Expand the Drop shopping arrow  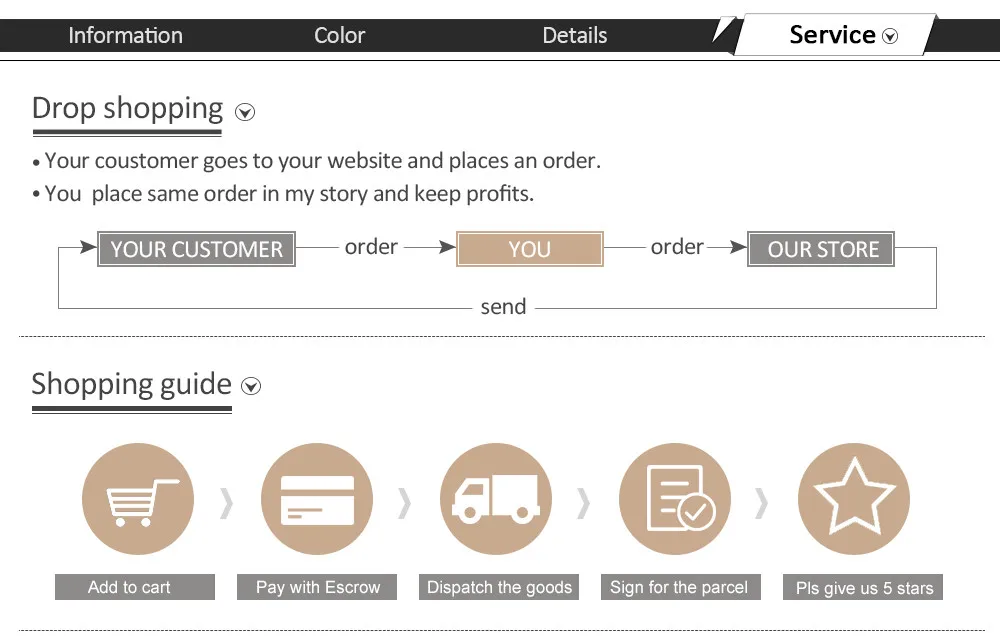[245, 112]
